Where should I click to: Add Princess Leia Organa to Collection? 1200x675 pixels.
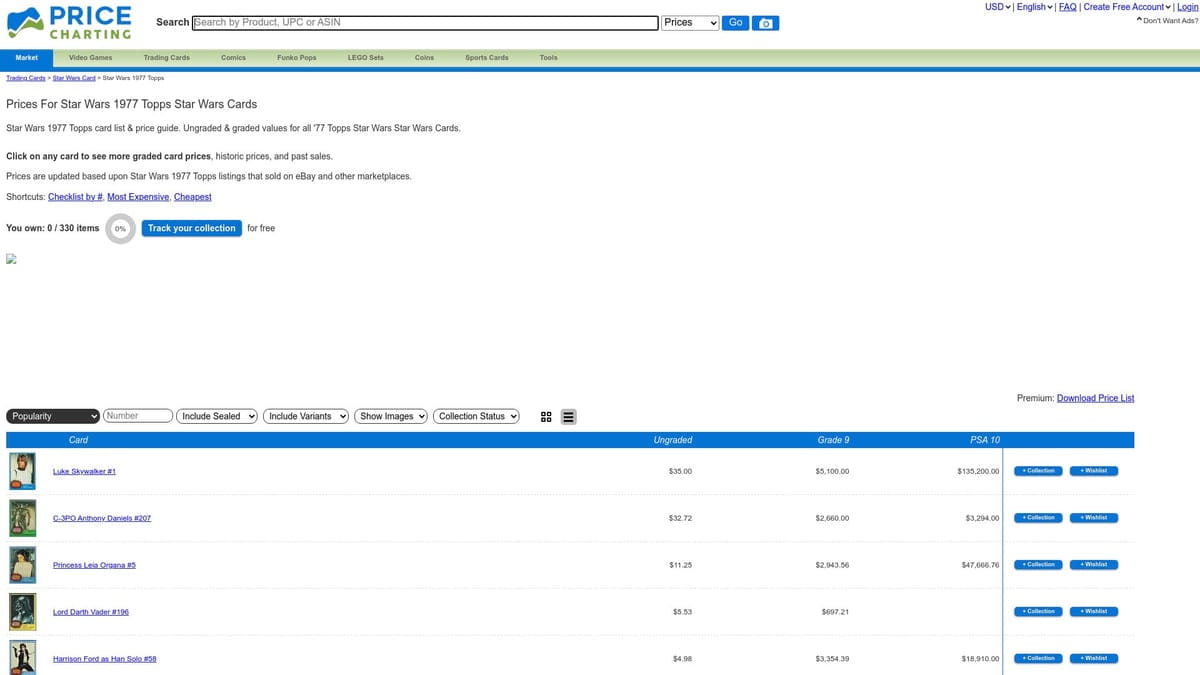(1039, 565)
